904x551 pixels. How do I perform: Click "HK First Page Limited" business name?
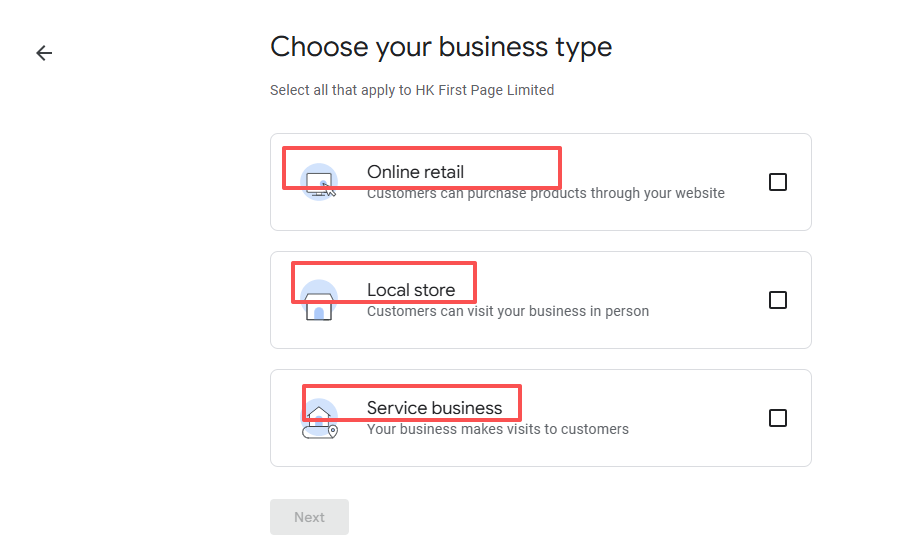tap(484, 90)
